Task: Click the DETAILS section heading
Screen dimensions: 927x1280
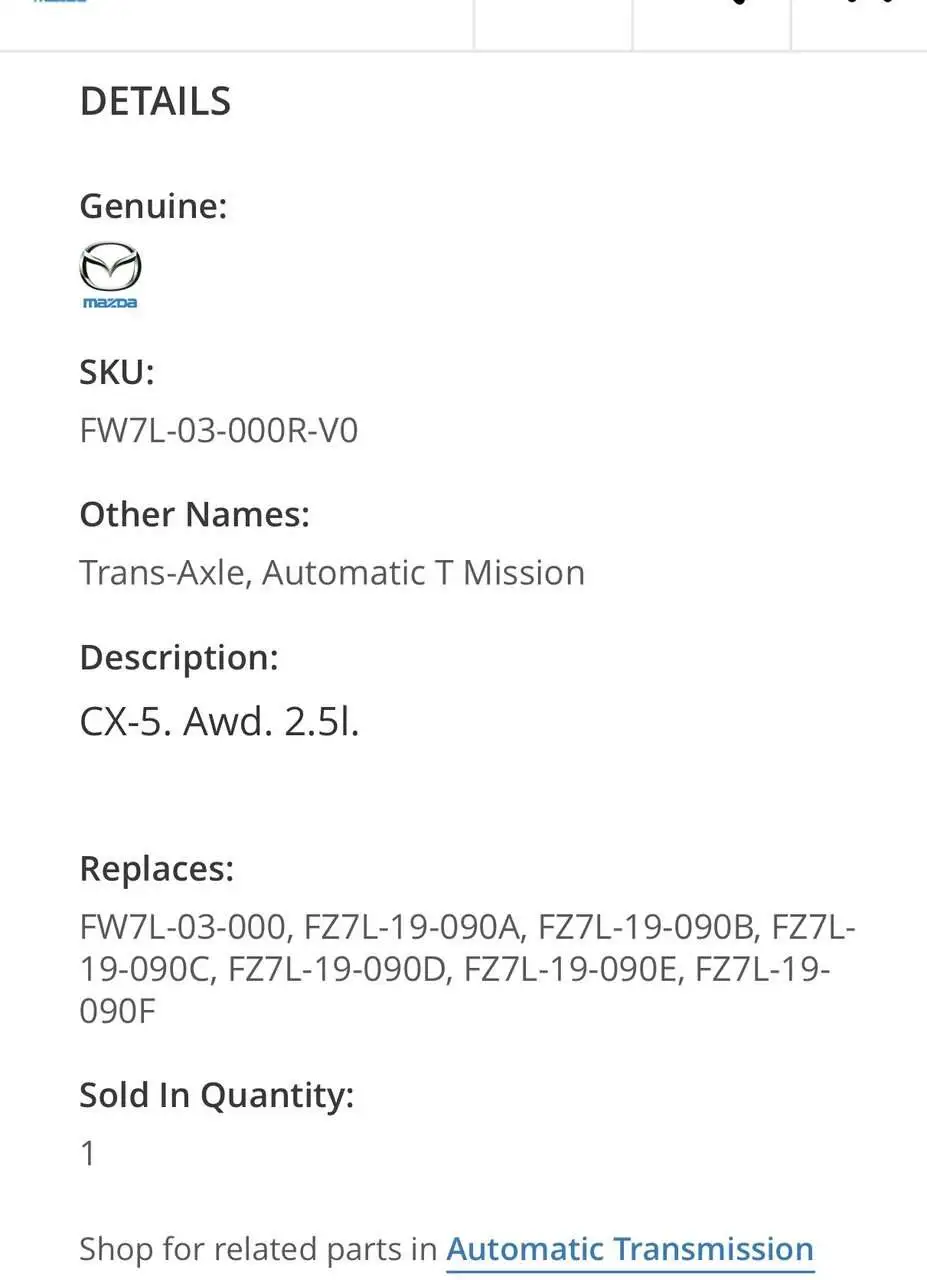Action: pos(155,102)
